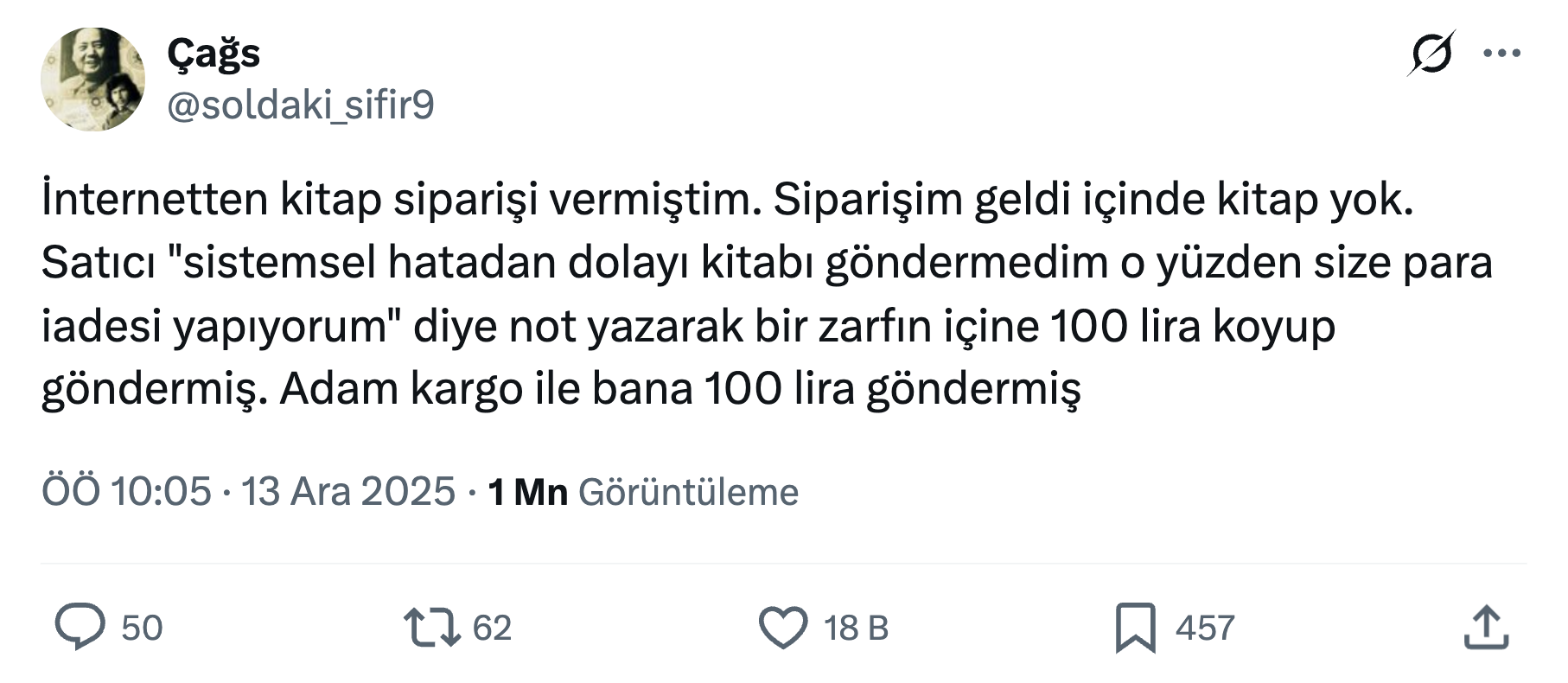Viewport: 1568px width, 683px height.
Task: Like the post with the heart icon
Action: coord(782,627)
